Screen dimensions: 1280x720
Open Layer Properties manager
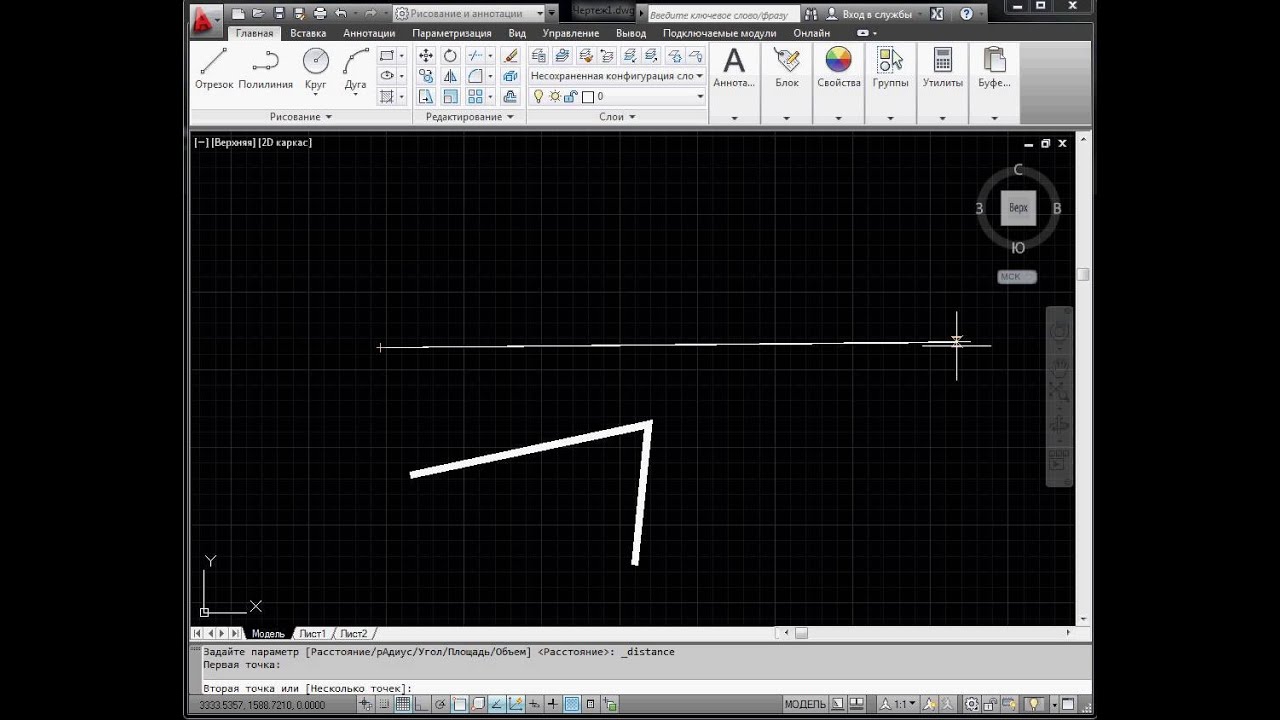tap(539, 56)
